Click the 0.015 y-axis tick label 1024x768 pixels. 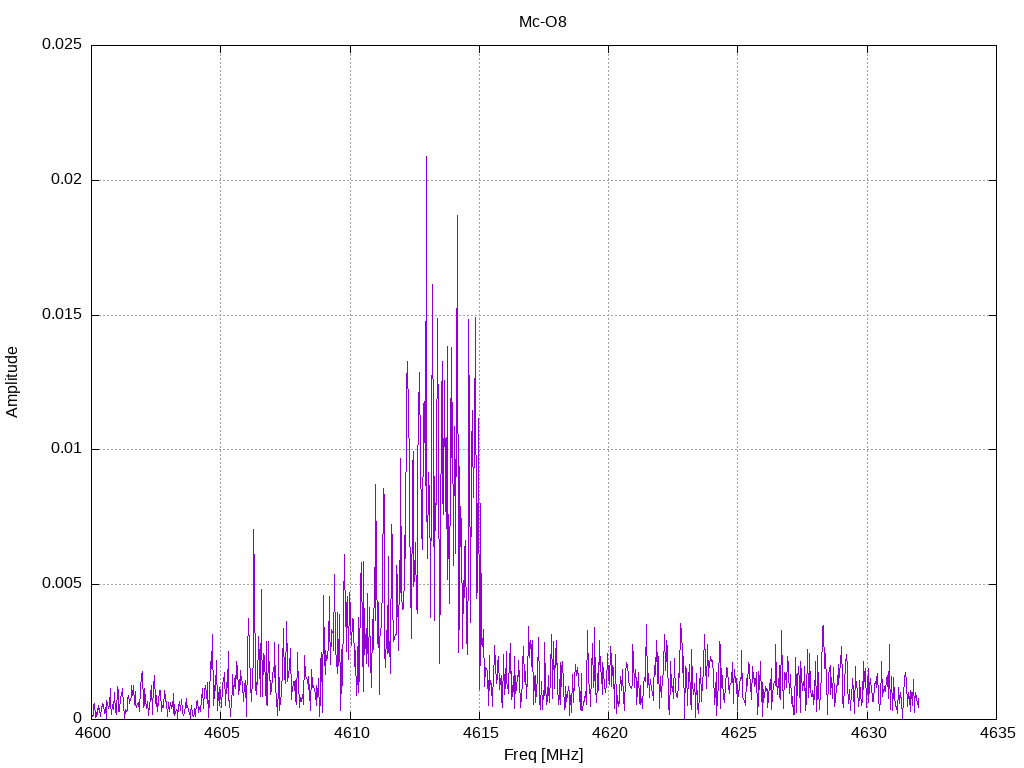click(61, 315)
